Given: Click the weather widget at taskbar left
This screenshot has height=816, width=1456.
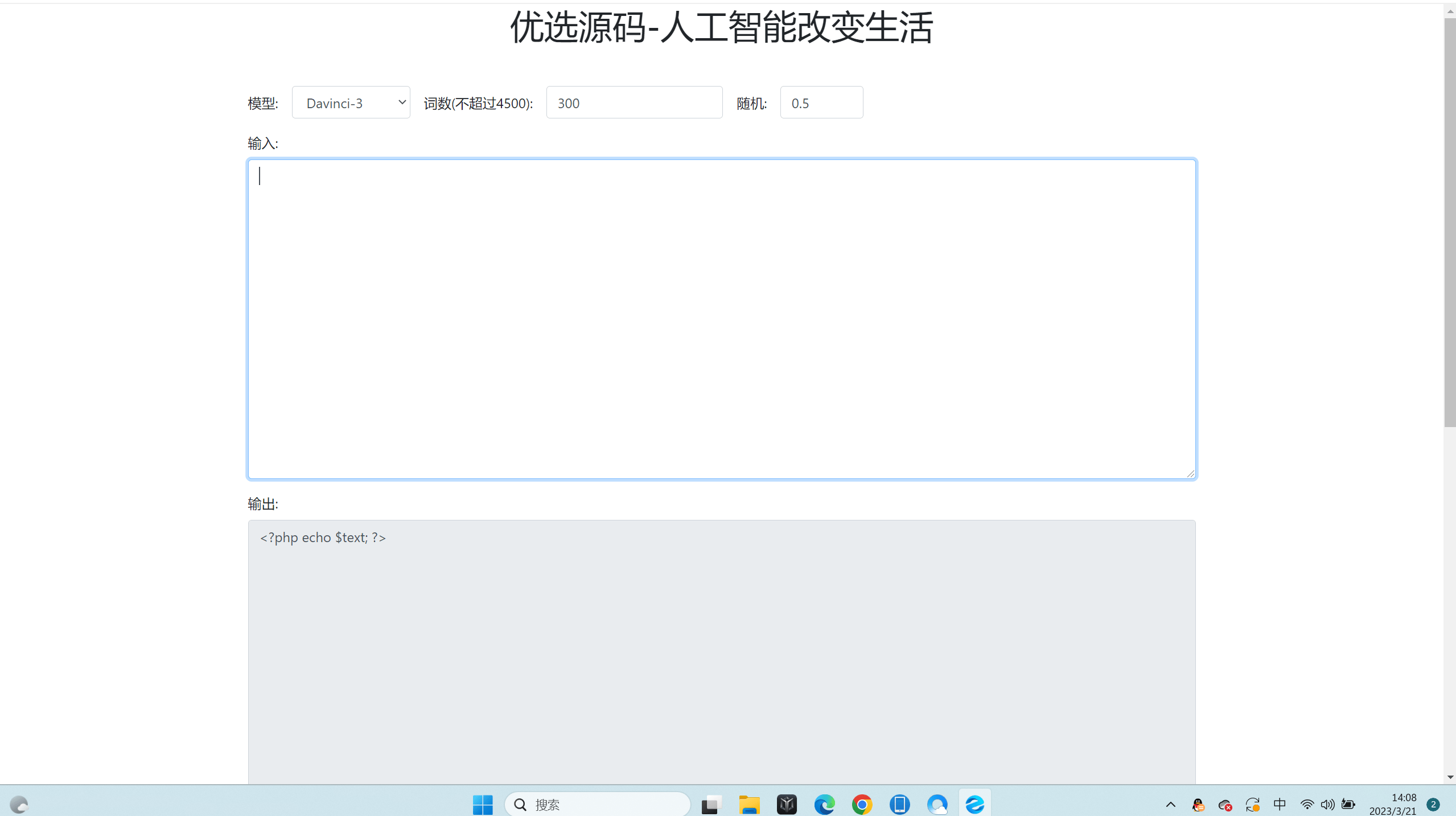Looking at the screenshot, I should tap(19, 804).
